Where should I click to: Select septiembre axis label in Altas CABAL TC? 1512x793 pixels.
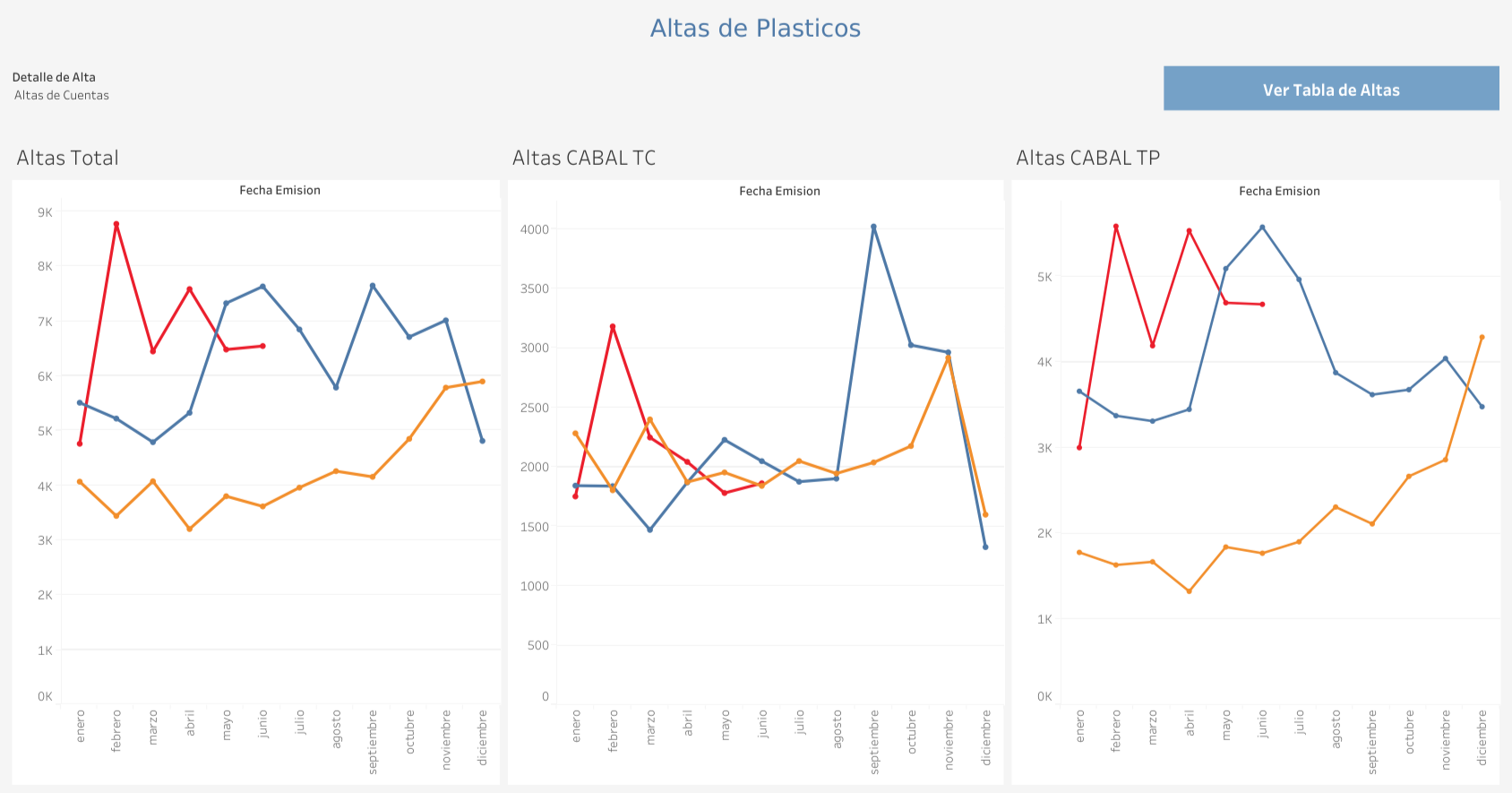pos(874,742)
